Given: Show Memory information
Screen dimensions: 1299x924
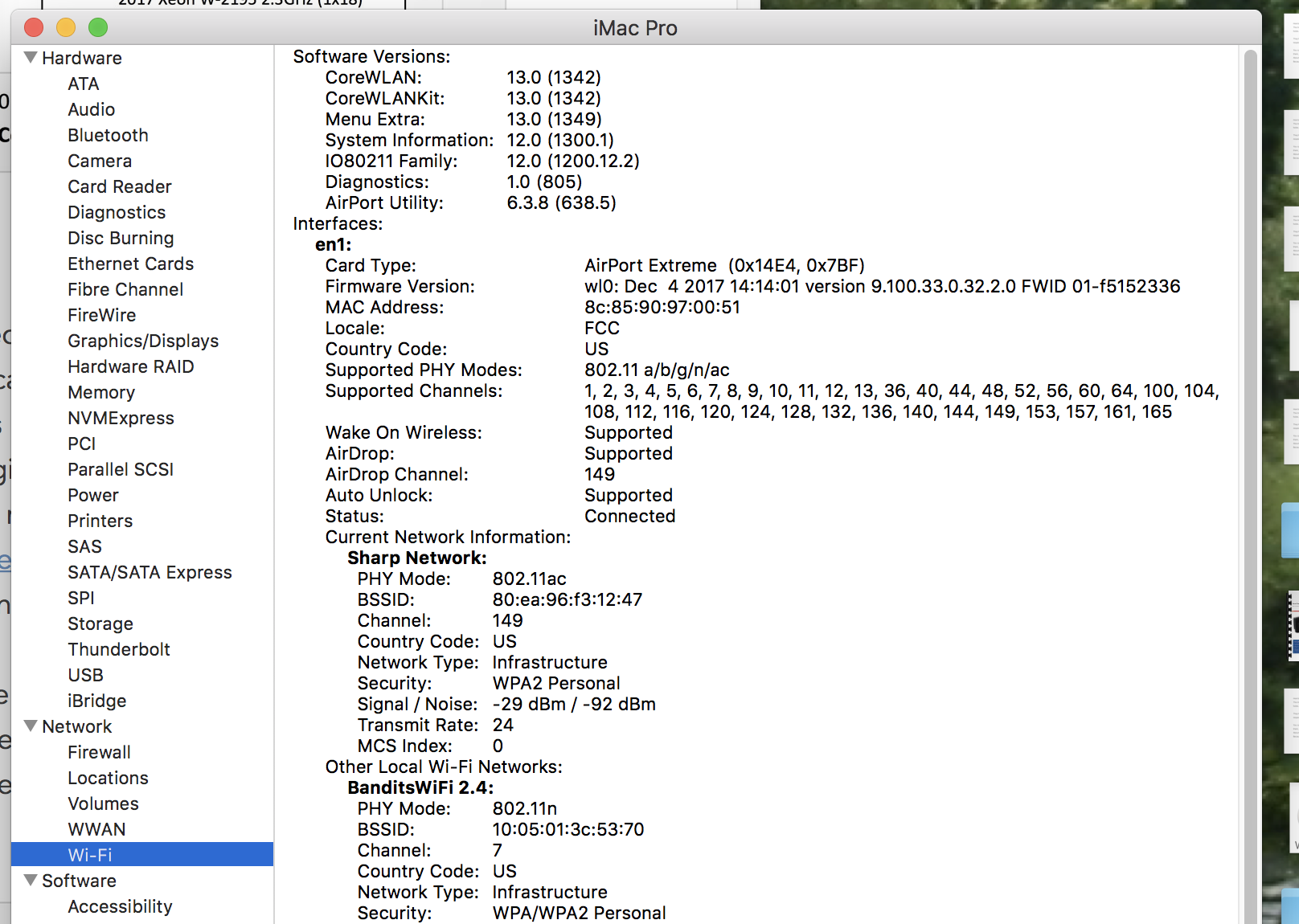Looking at the screenshot, I should (x=101, y=392).
